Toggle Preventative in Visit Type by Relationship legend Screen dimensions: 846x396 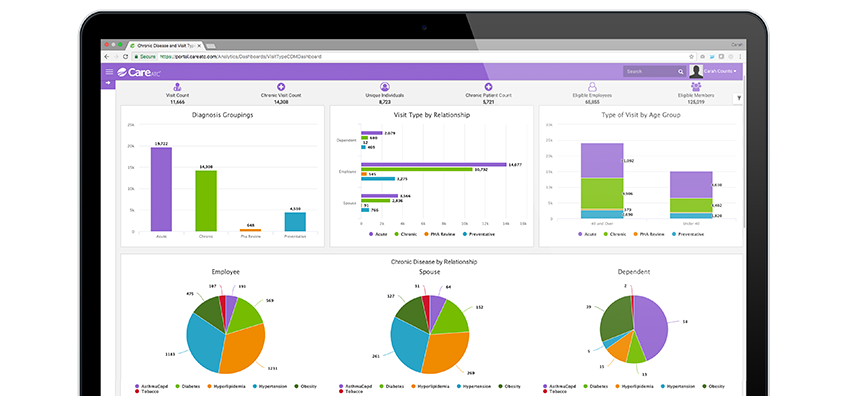point(479,234)
